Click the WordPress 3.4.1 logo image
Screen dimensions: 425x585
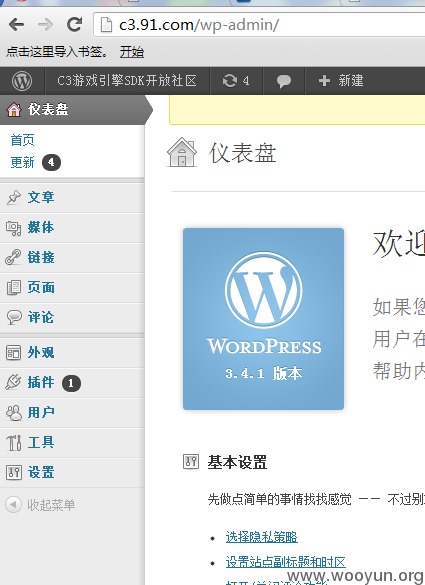(x=263, y=319)
